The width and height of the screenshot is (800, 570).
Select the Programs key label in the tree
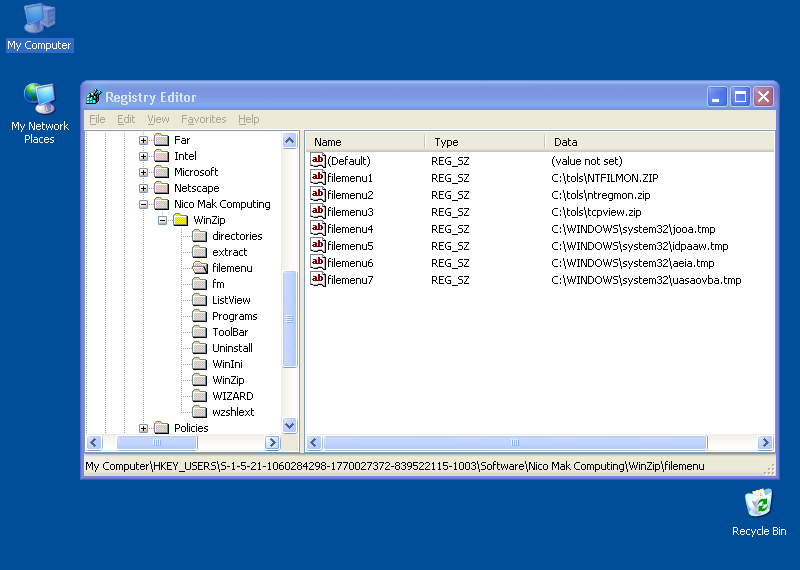[235, 316]
